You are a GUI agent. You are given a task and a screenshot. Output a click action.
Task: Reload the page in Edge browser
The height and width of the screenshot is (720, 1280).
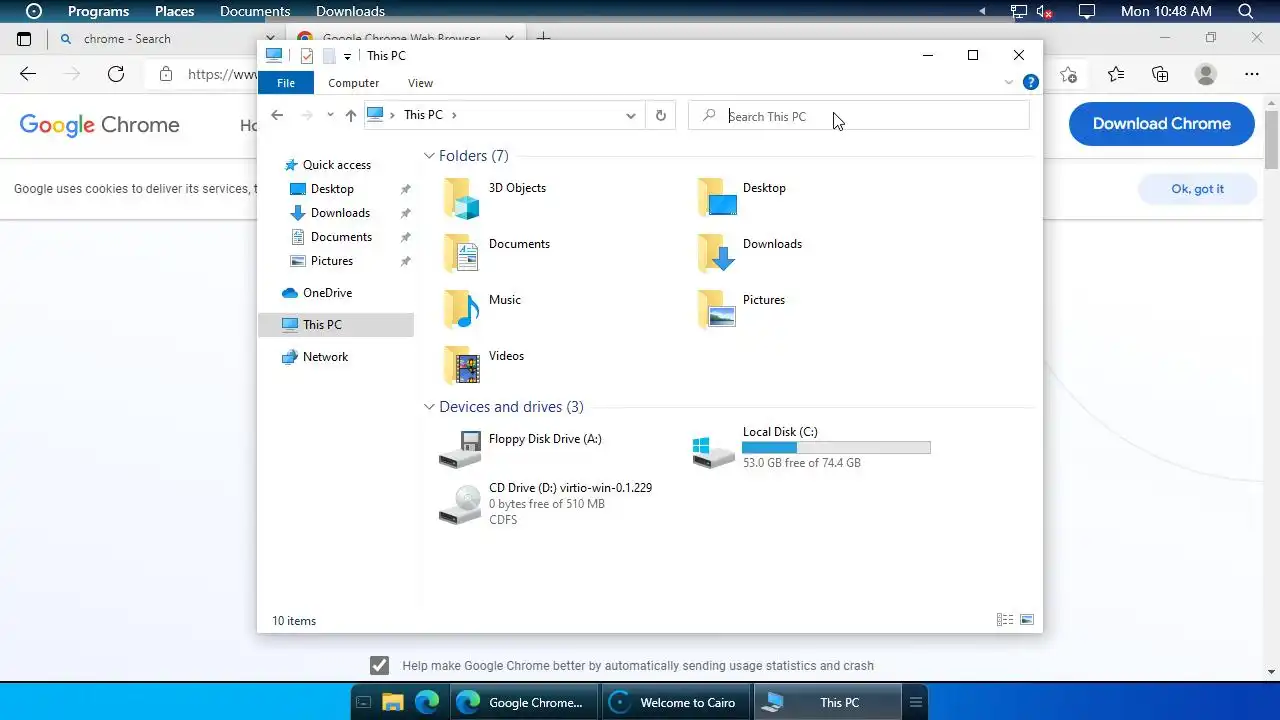click(x=116, y=74)
